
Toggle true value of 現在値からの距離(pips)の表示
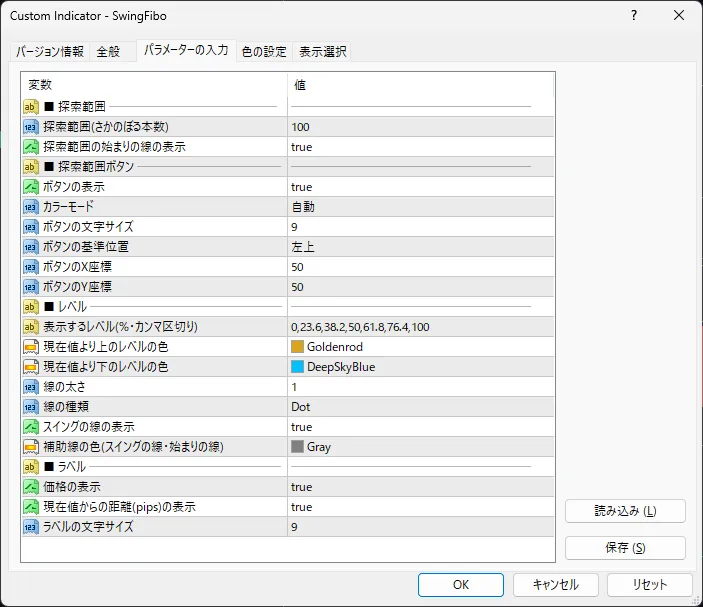pyautogui.click(x=421, y=507)
